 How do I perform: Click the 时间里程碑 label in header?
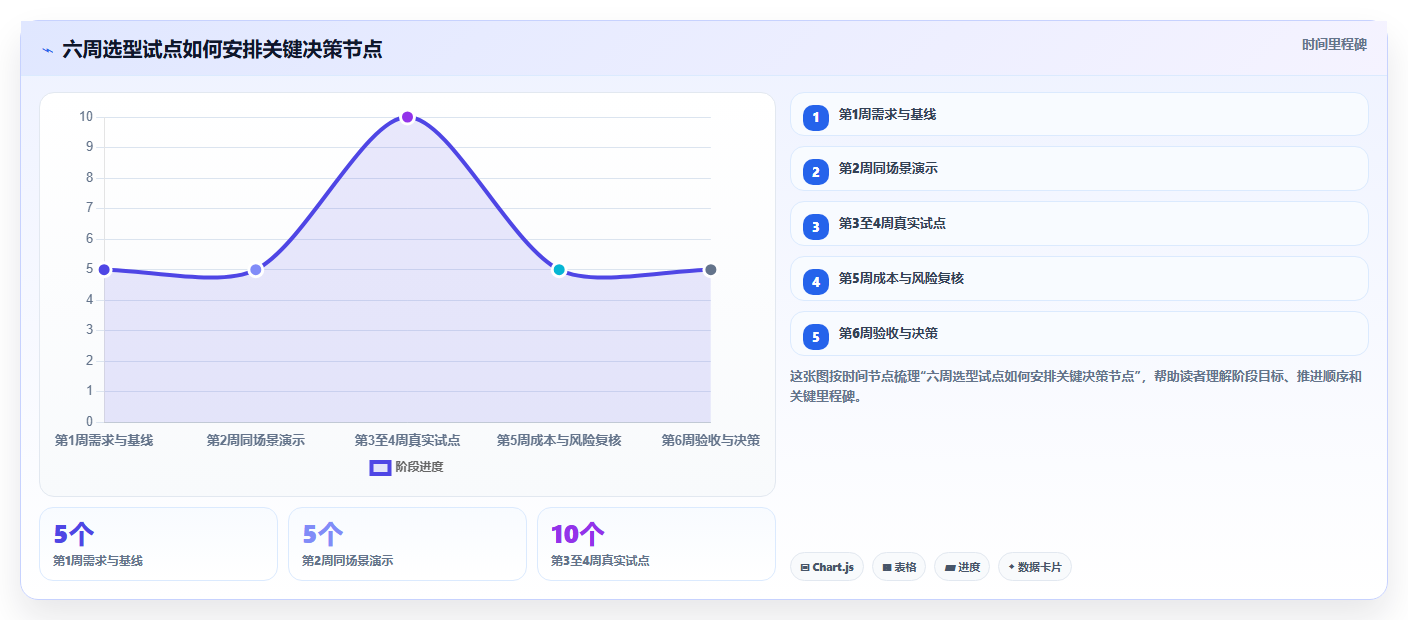click(x=1334, y=45)
